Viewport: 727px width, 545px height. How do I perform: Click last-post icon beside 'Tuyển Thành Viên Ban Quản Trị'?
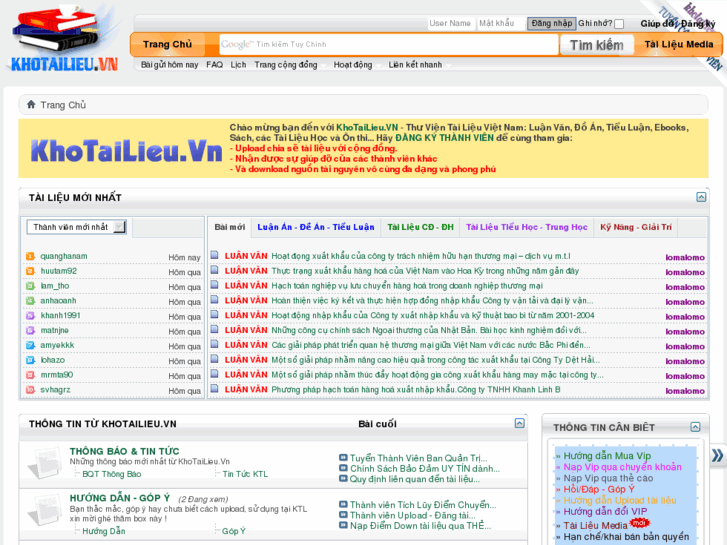343,458
